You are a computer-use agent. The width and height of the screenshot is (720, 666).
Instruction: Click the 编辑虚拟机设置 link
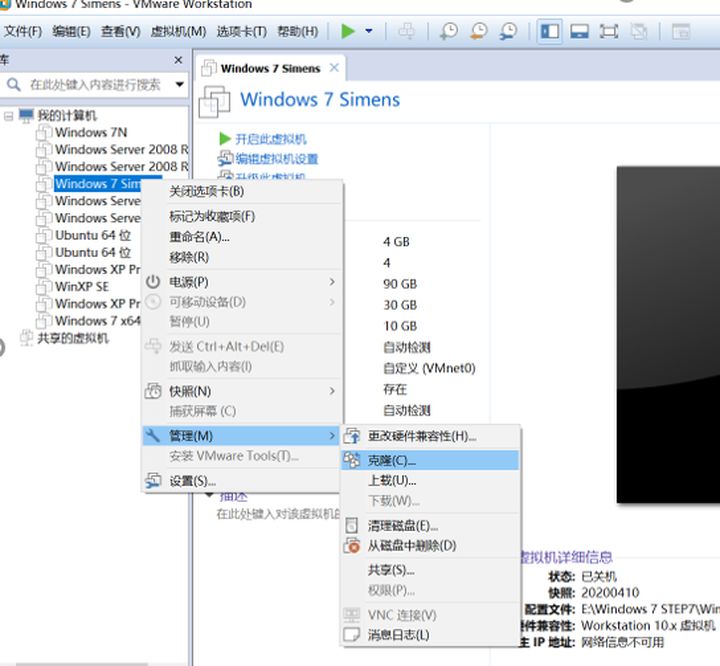click(x=276, y=159)
